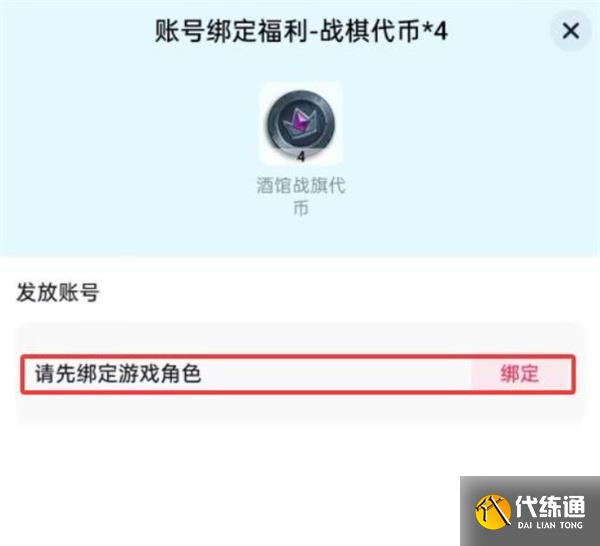This screenshot has width=600, height=546.
Task: Tap the white reward tile behind the coin
Action: 301,124
